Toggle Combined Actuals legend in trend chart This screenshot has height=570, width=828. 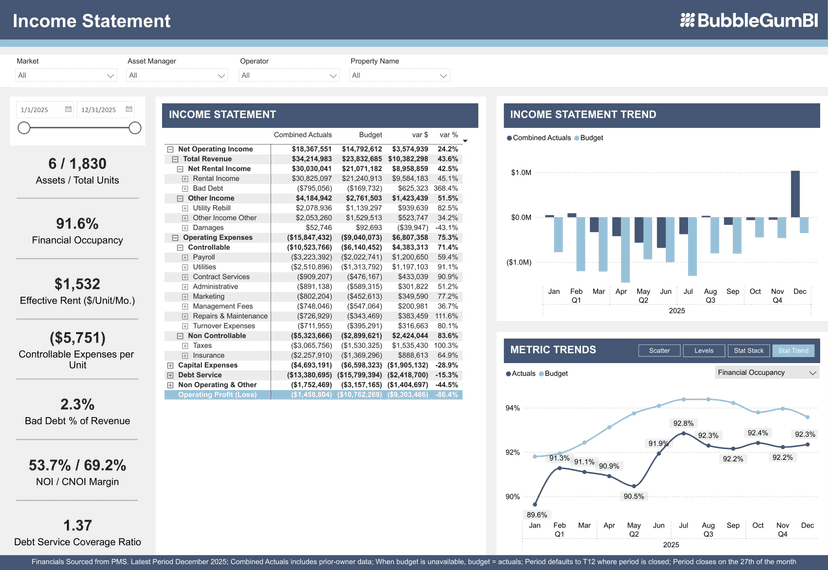point(539,138)
